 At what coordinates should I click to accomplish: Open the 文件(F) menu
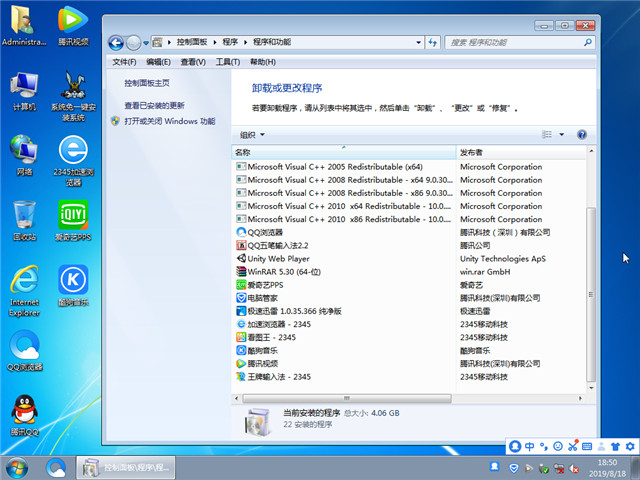point(124,62)
